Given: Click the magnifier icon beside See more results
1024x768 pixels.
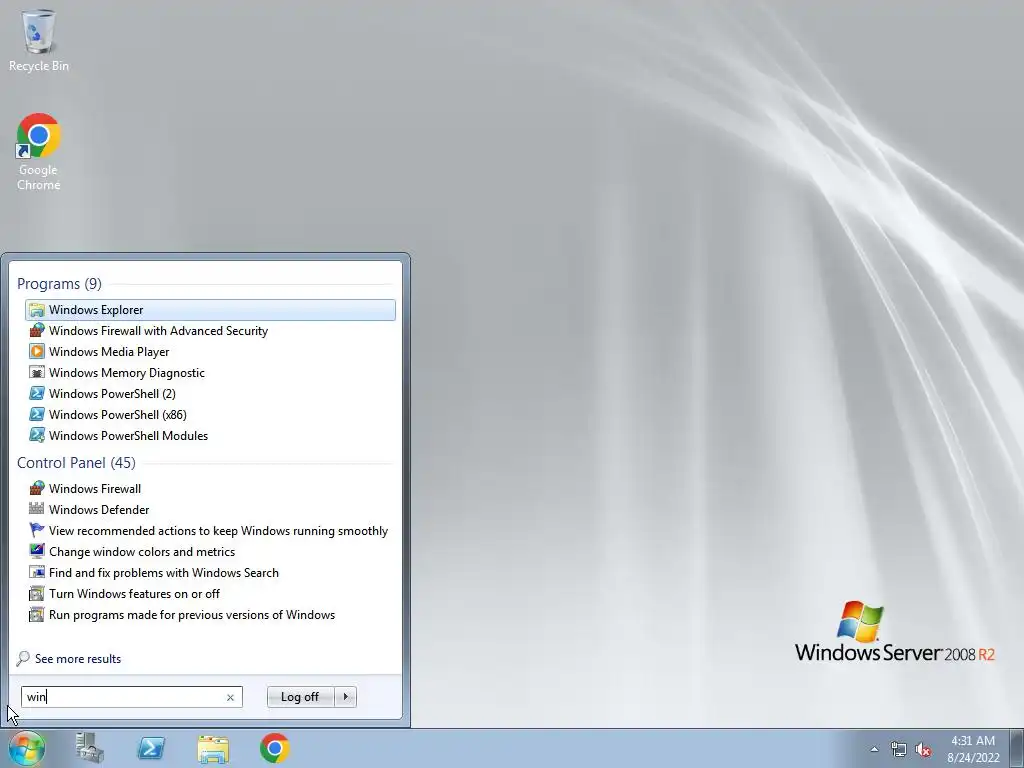Looking at the screenshot, I should tap(23, 658).
